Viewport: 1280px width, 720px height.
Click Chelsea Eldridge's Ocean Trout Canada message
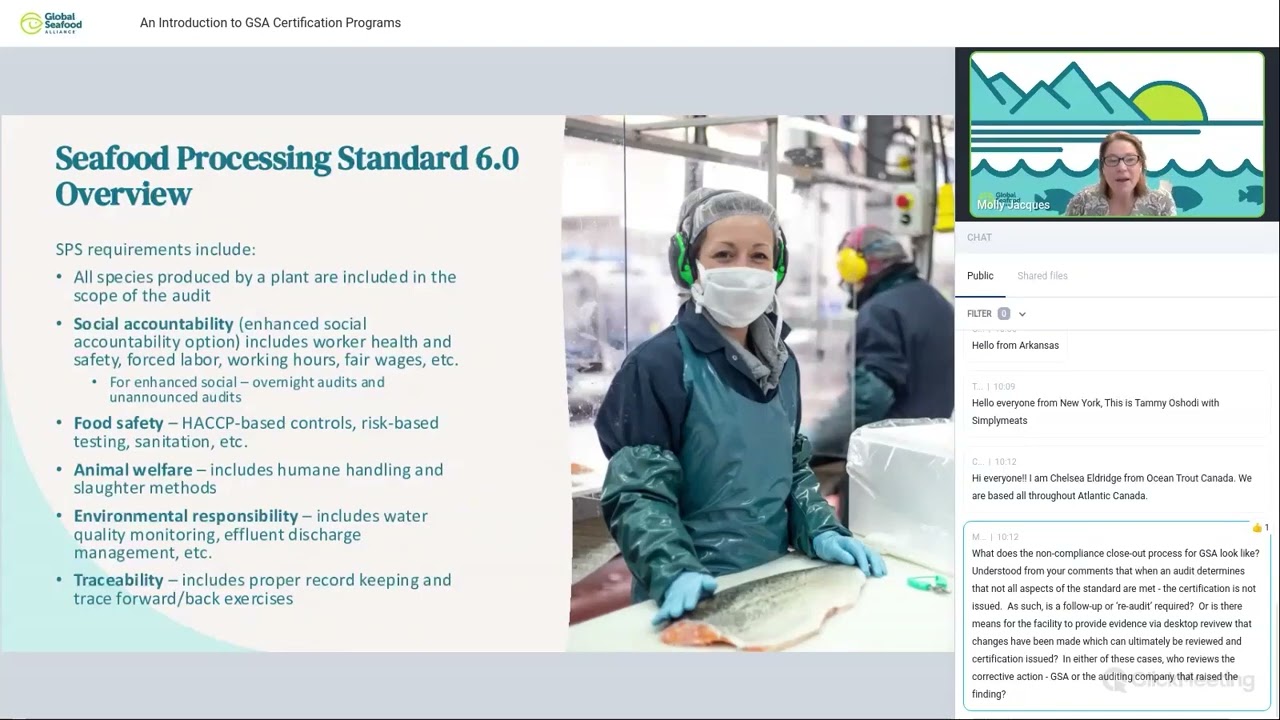pyautogui.click(x=1117, y=478)
